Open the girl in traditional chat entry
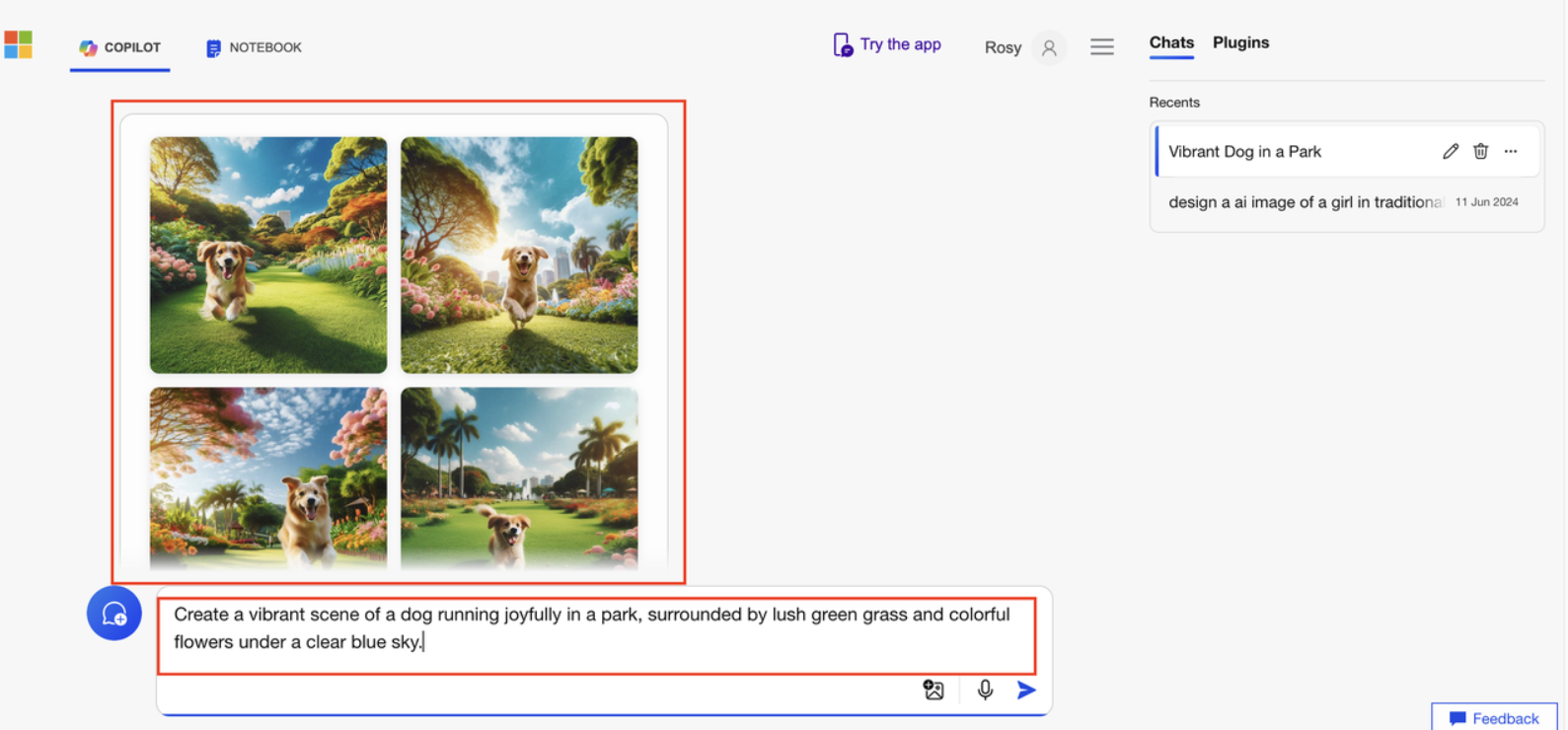The width and height of the screenshot is (1568, 730). (1347, 202)
